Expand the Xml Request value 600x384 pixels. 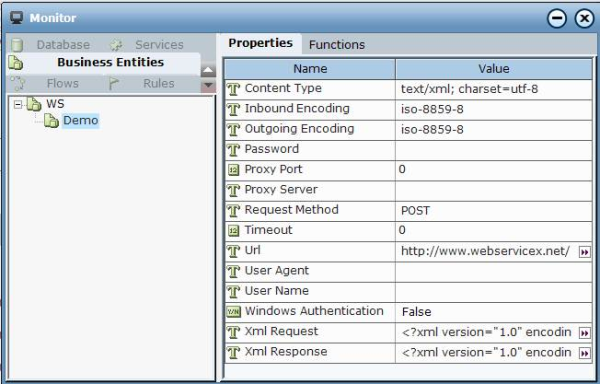click(584, 333)
